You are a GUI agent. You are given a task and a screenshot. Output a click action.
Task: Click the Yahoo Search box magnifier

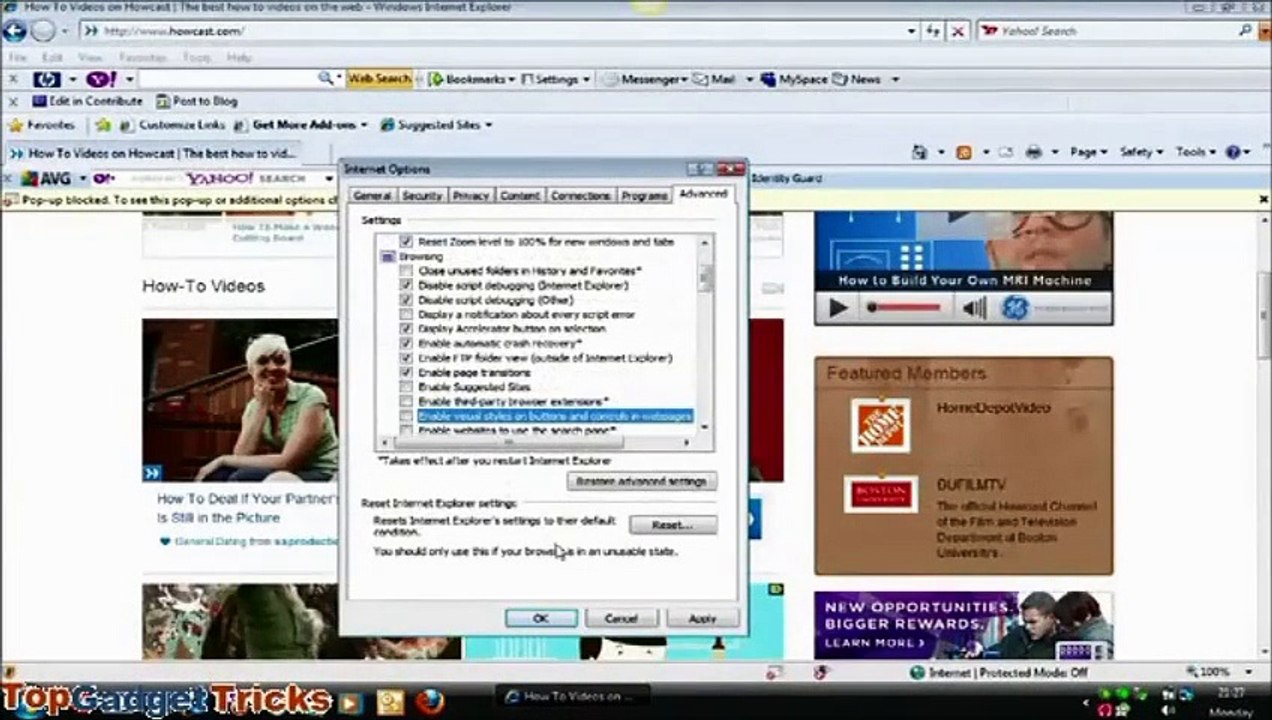(x=1245, y=31)
